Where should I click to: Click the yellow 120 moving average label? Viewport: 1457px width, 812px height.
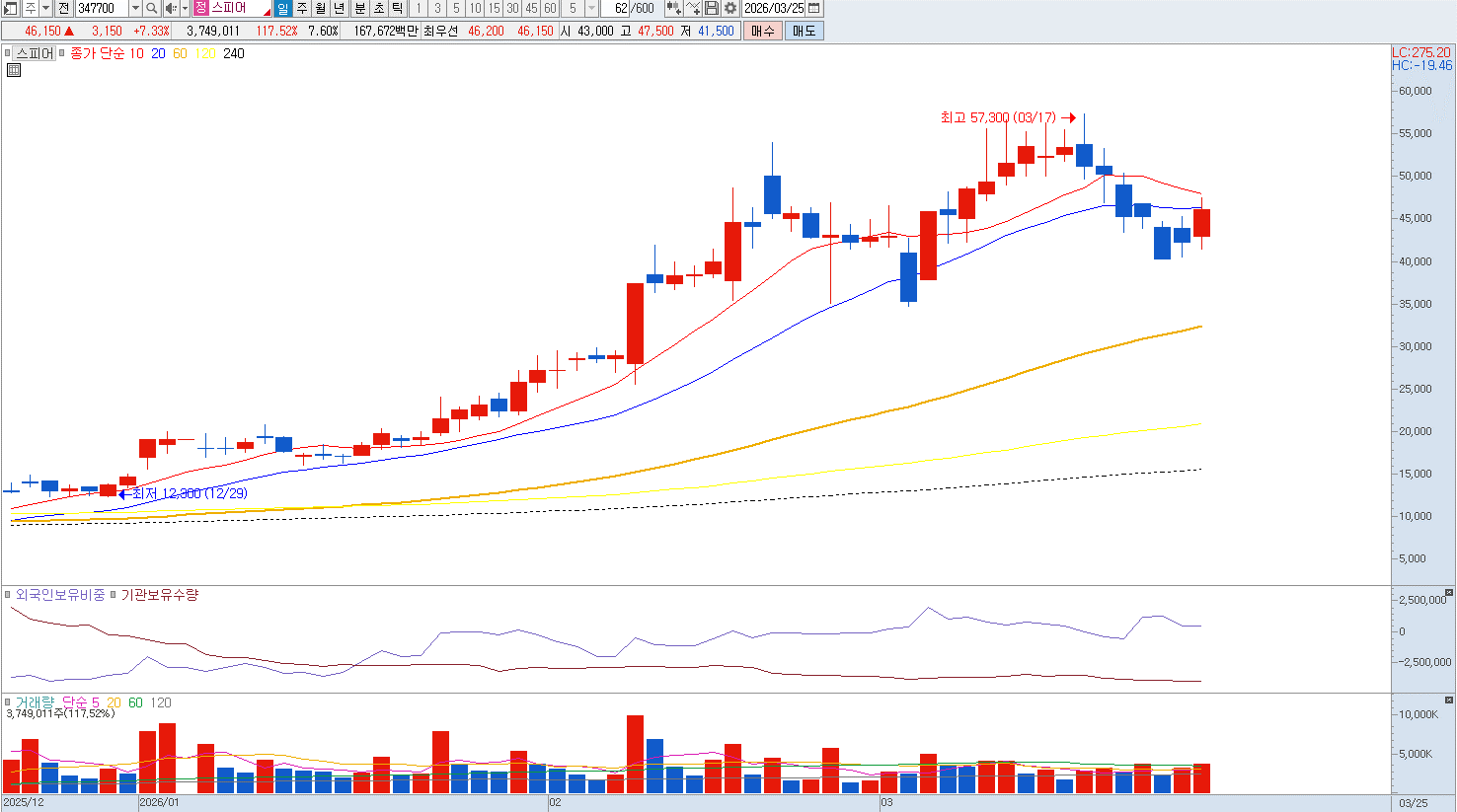(205, 53)
